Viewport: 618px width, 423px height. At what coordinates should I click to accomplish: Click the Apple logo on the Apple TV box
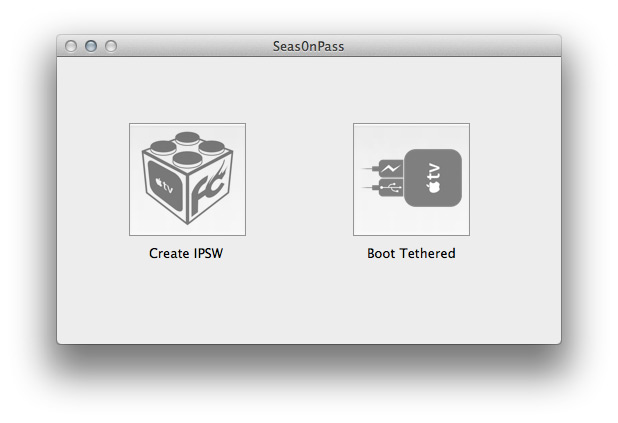tap(434, 186)
